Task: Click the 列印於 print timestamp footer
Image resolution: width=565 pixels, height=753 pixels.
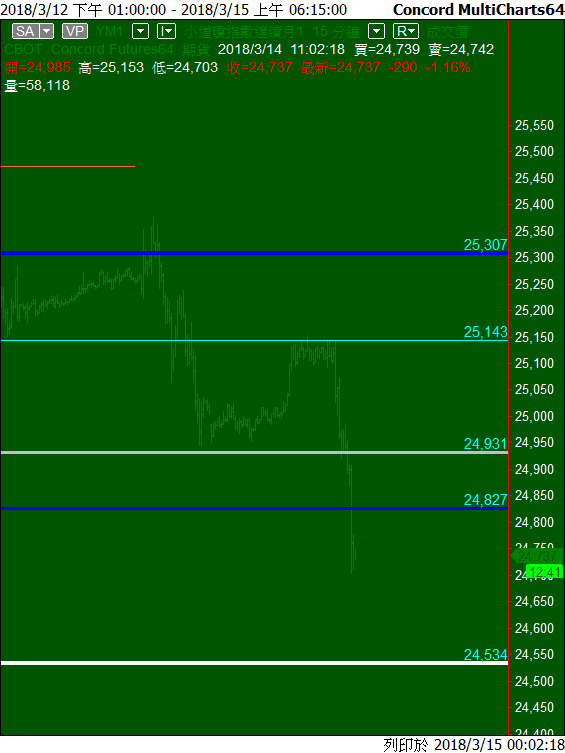Action: point(473,745)
